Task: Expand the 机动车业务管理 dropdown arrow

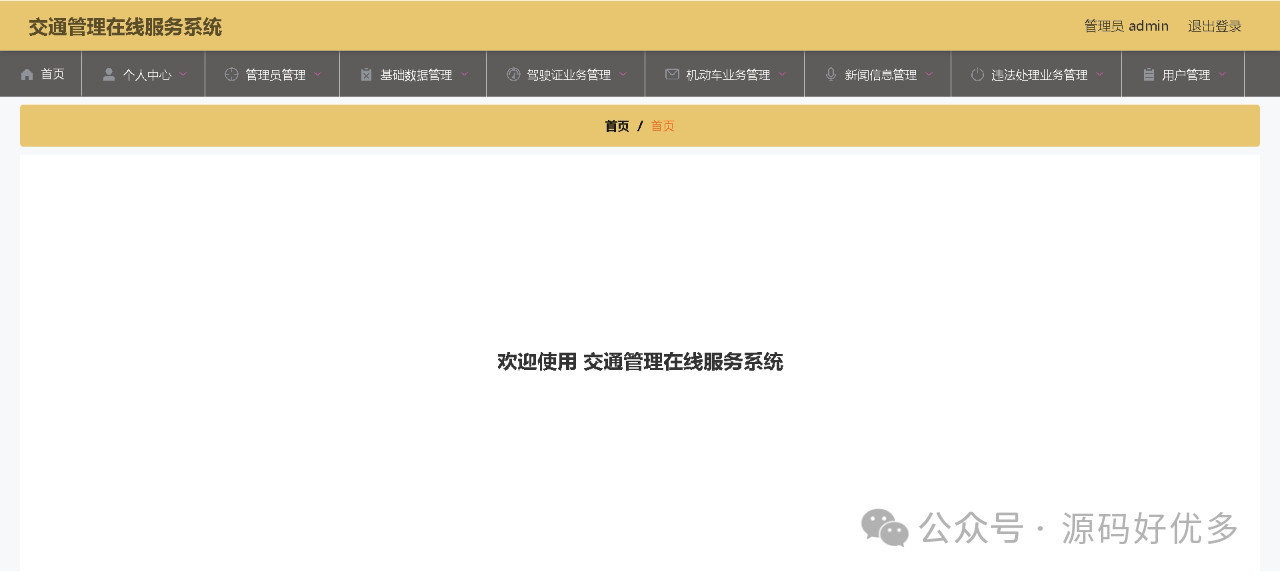Action: tap(782, 74)
